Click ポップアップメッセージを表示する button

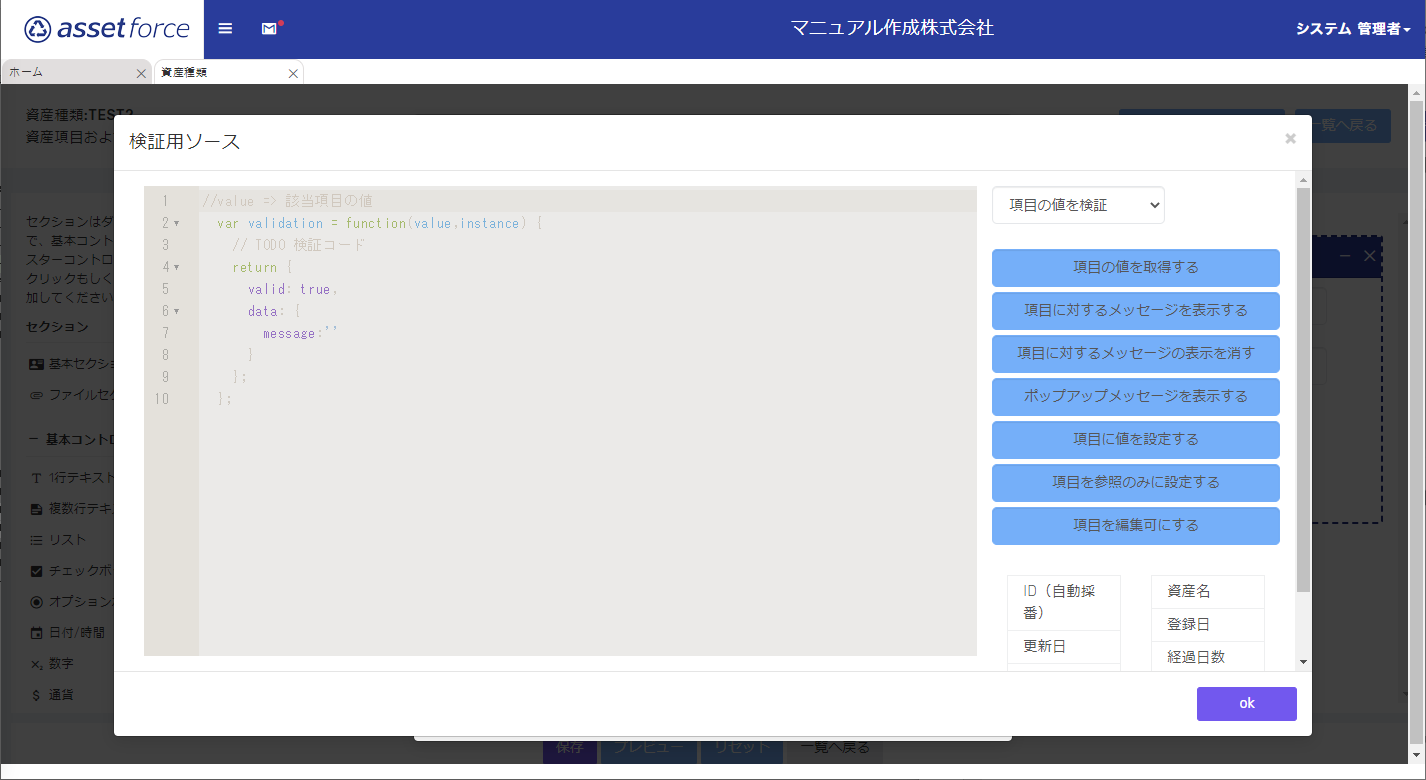pos(1135,396)
